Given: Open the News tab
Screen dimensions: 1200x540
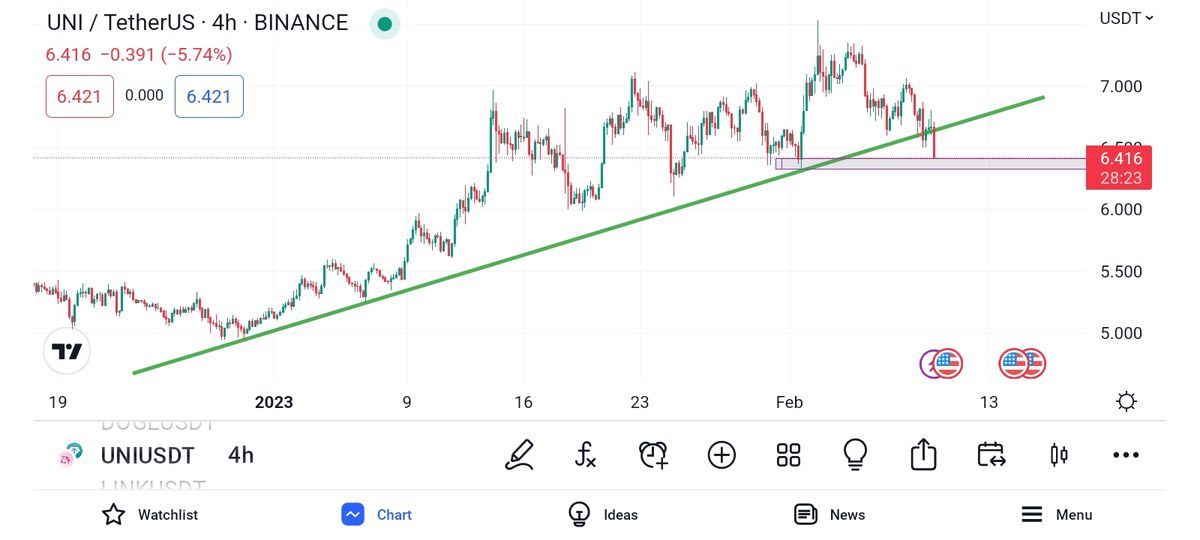Looking at the screenshot, I should coord(829,515).
